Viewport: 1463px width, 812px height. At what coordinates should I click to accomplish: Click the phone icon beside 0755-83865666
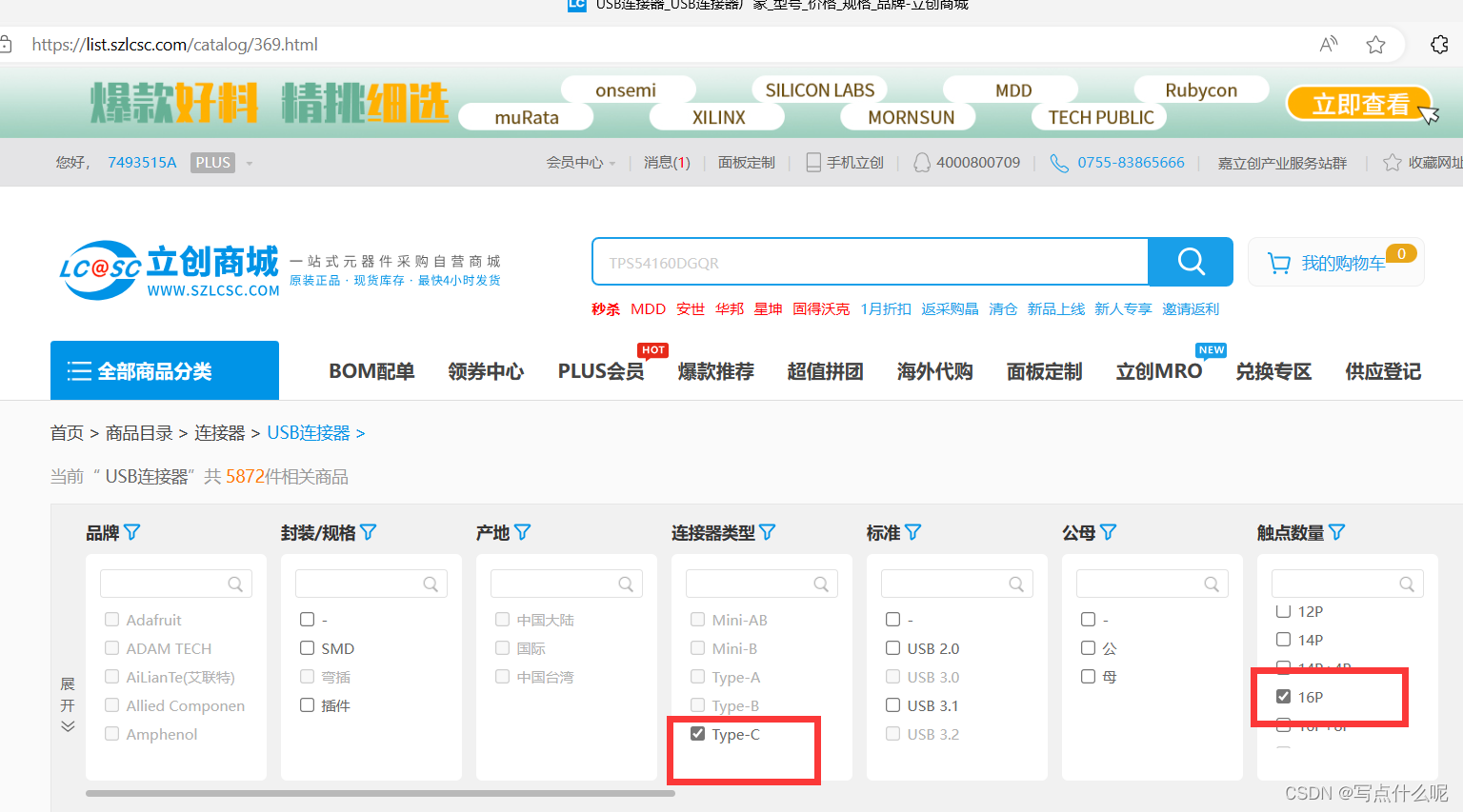(x=1059, y=163)
